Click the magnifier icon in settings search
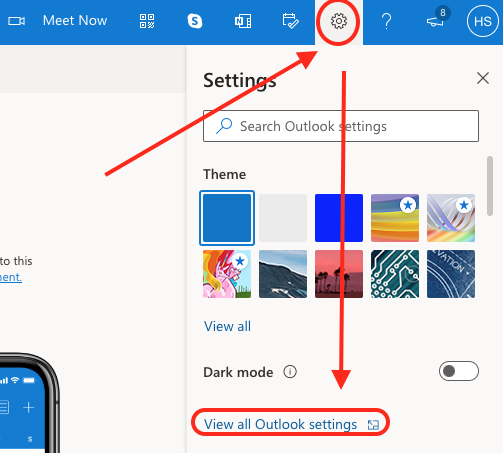This screenshot has width=503, height=453. pos(224,126)
